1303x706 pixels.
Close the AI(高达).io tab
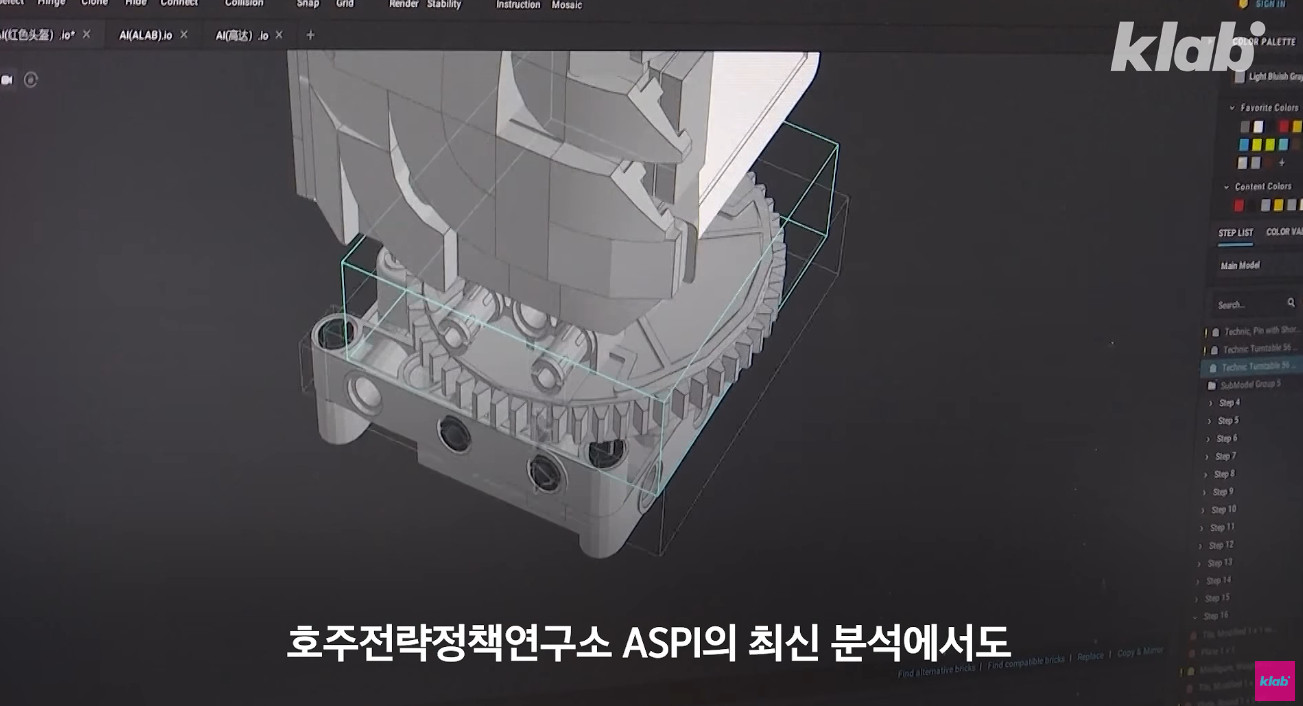coord(279,35)
